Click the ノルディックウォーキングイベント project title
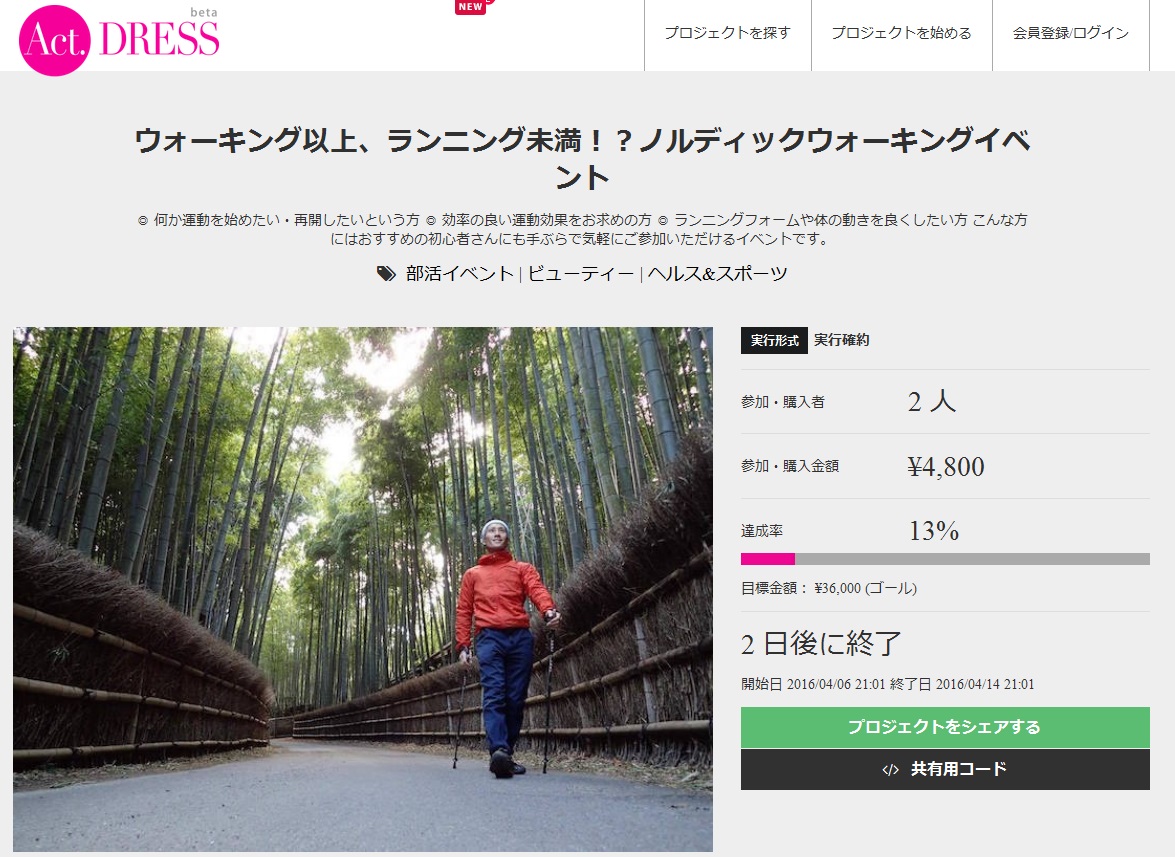1175x857 pixels. tap(582, 159)
